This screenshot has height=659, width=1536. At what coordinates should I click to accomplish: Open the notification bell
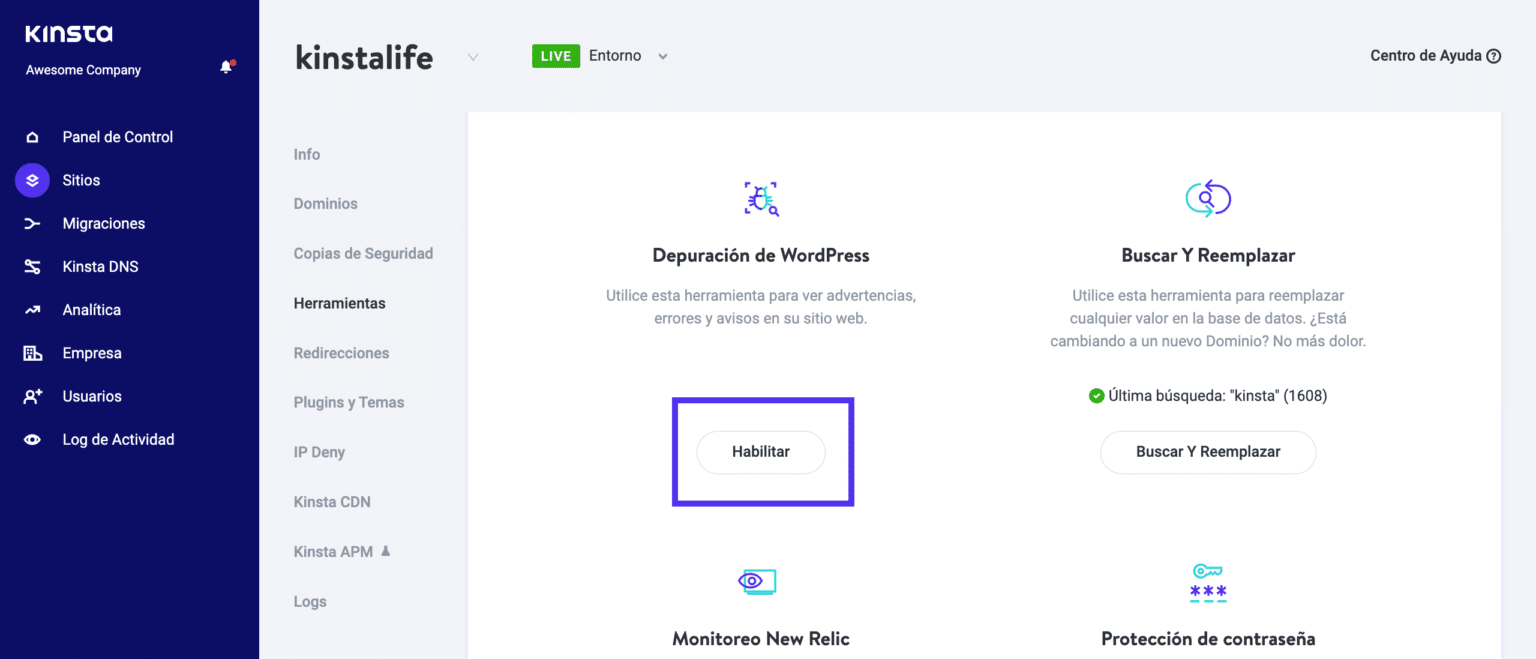(226, 64)
